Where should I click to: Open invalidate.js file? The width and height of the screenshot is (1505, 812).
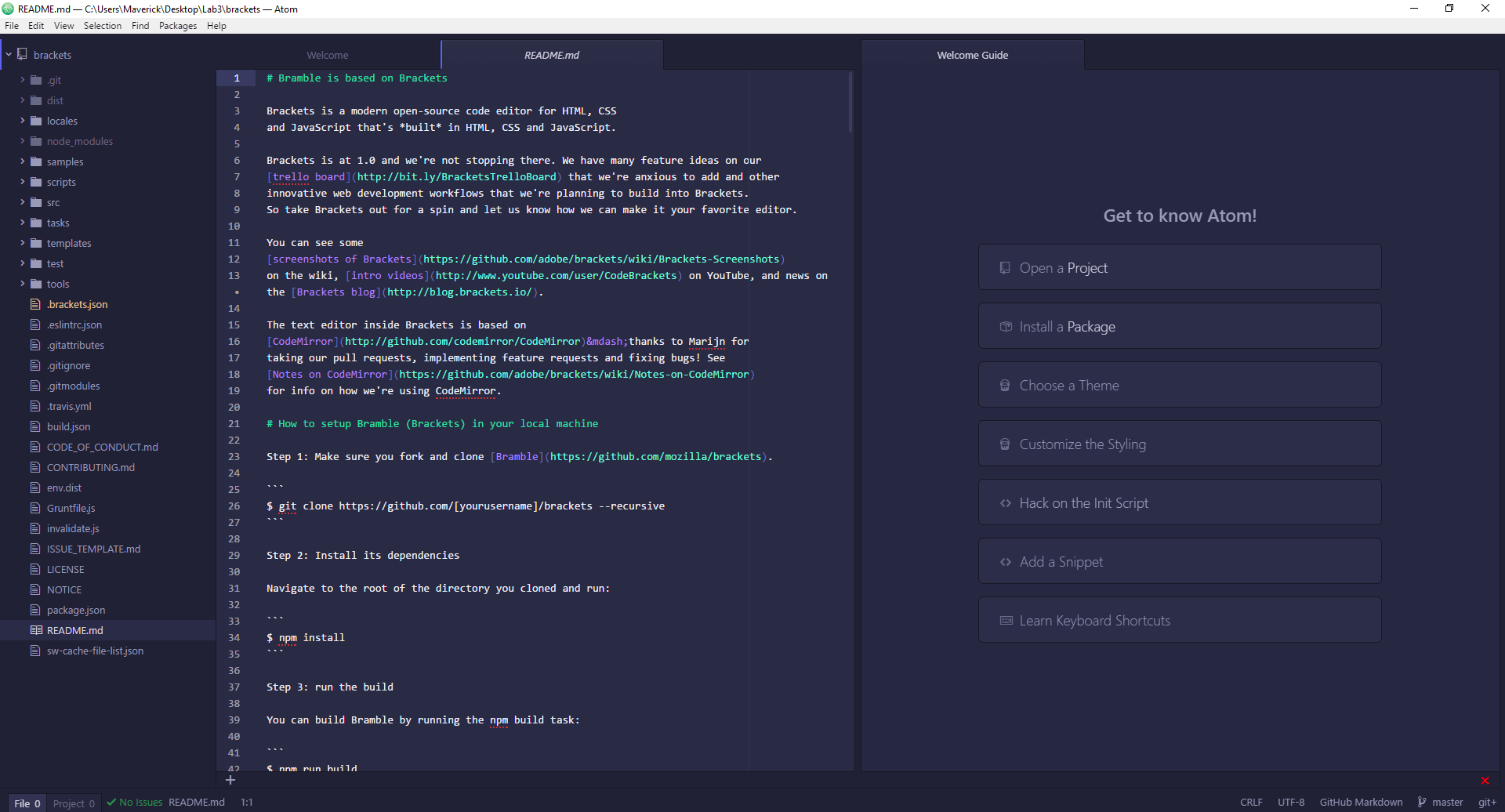pos(73,528)
